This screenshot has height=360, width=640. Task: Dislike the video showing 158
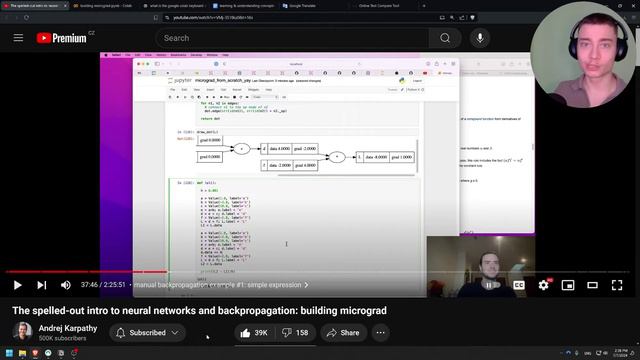point(296,333)
